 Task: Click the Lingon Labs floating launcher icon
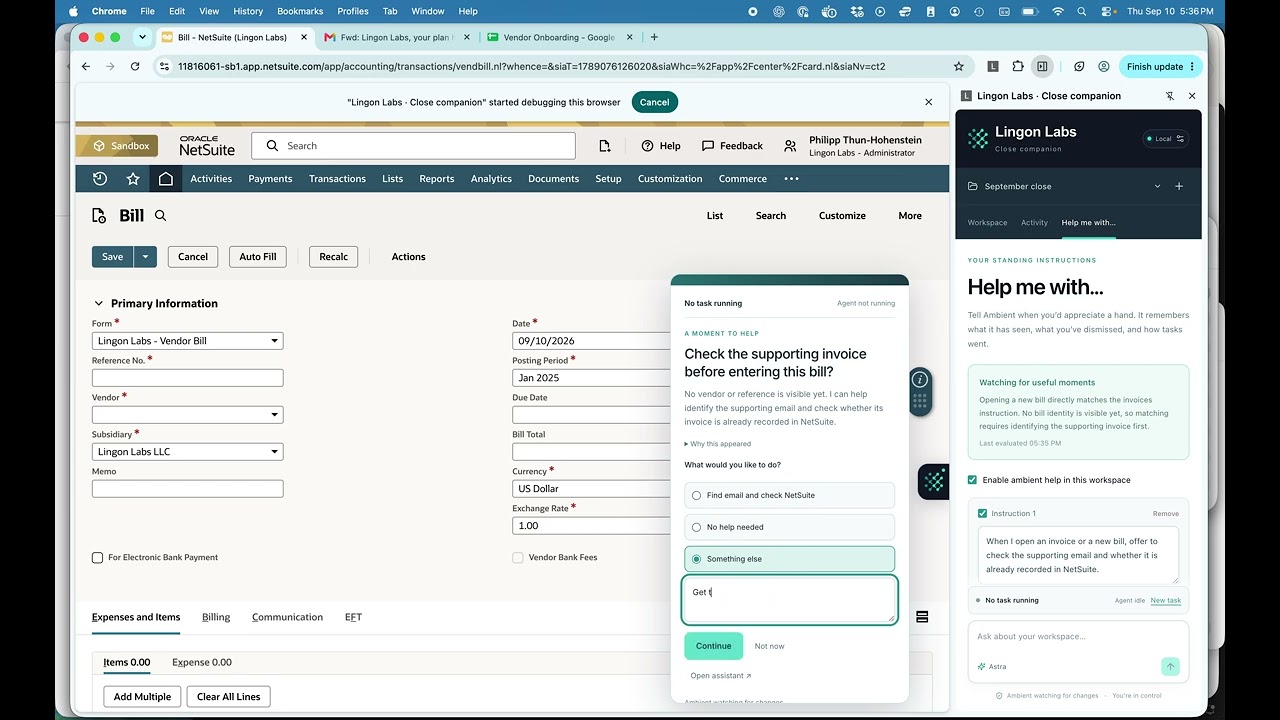pos(934,481)
